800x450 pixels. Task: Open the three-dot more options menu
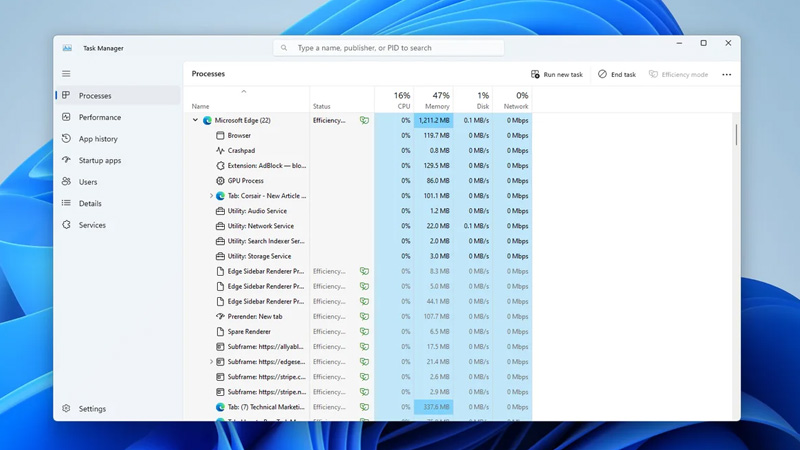727,74
